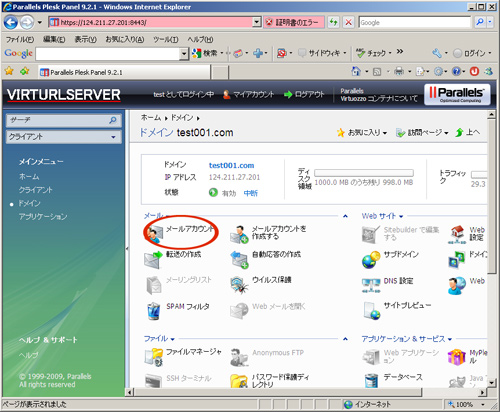Click the favorites star icon
The height and width of the screenshot is (412, 500).
[9, 71]
